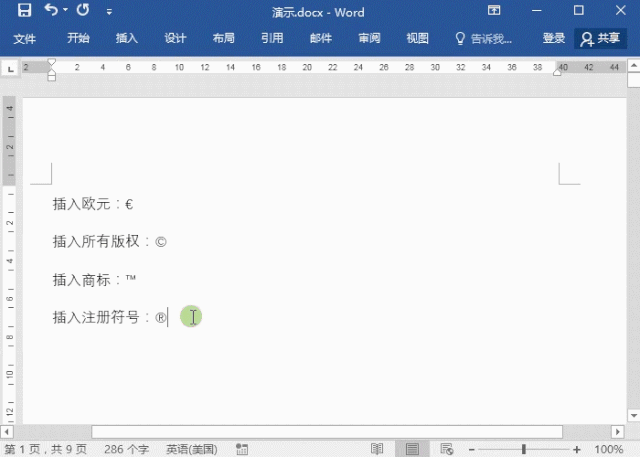Click the vertical scrollbar up arrow
Image resolution: width=640 pixels, height=457 pixels.
tap(633, 66)
